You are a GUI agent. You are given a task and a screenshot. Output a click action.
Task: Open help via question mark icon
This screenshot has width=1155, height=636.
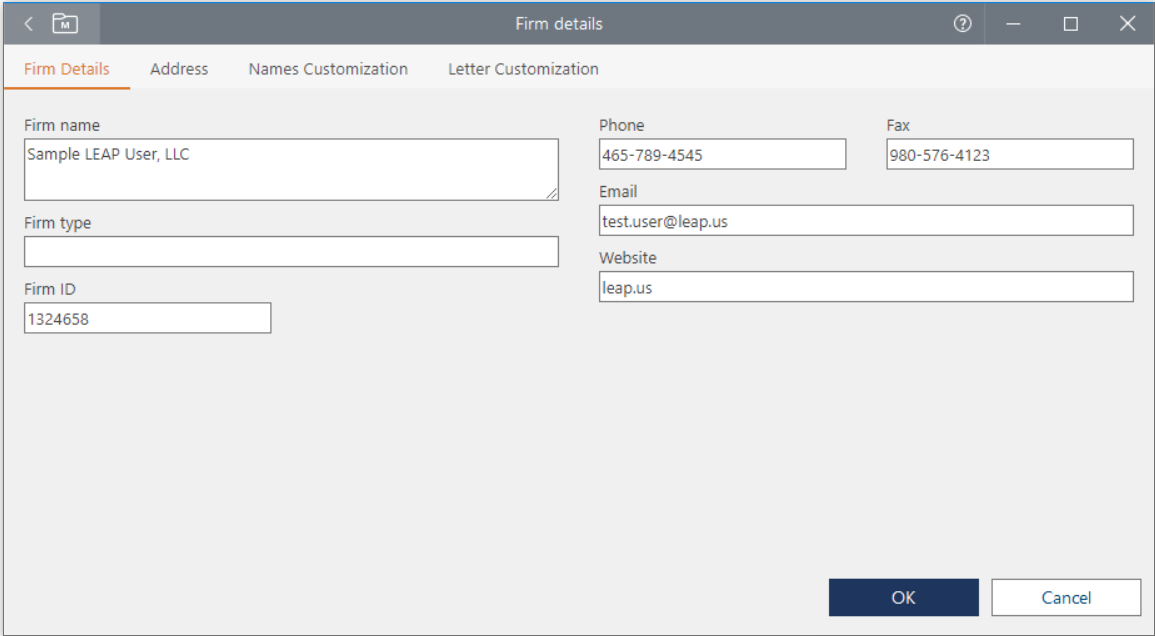click(x=962, y=24)
